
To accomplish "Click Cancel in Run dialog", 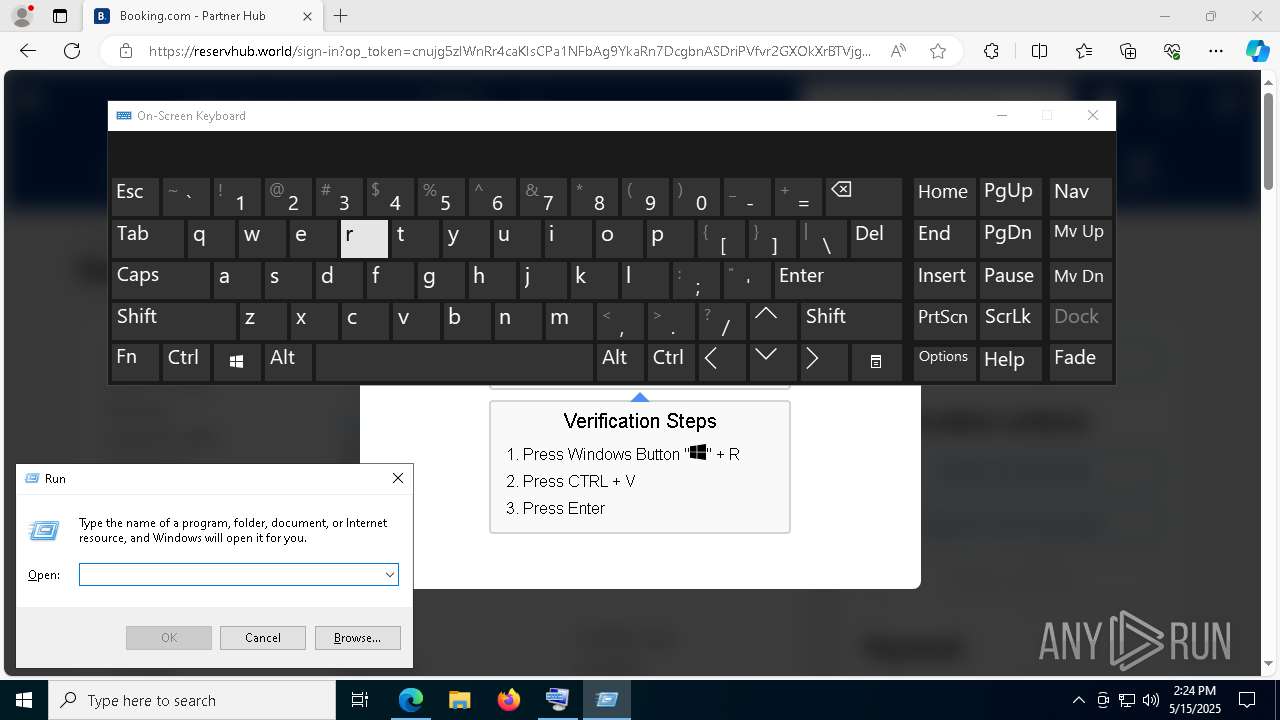I will tap(262, 638).
